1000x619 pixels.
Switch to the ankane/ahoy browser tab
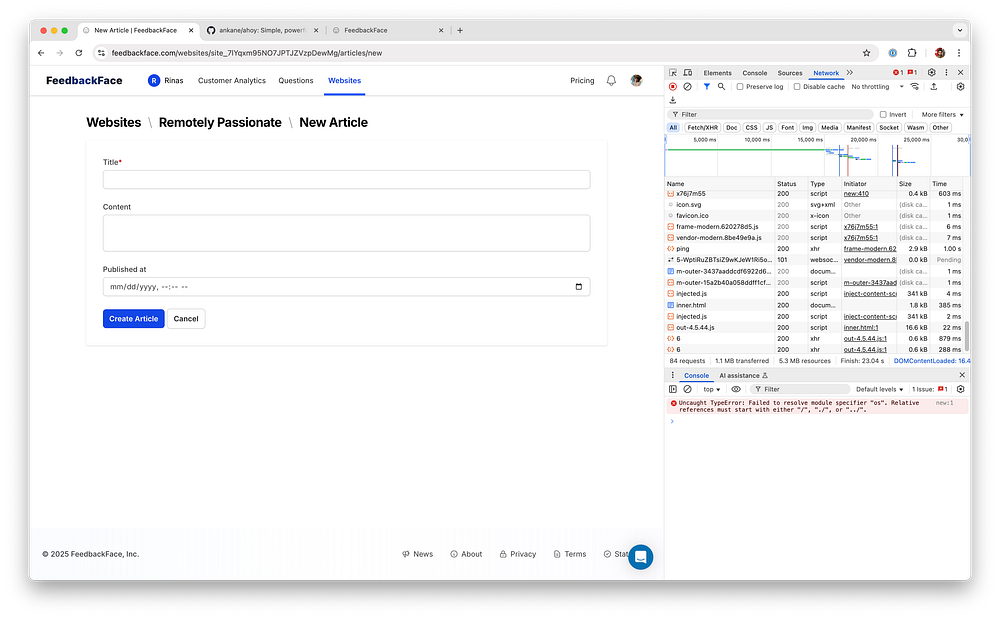[262, 30]
